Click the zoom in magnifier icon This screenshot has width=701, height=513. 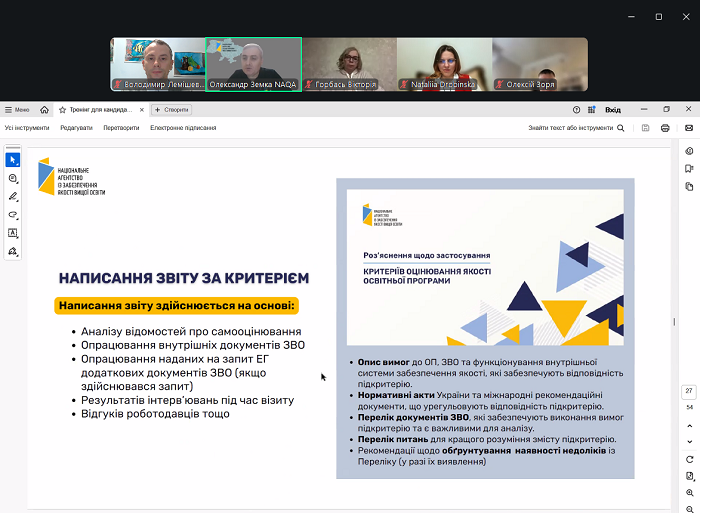[x=689, y=493]
